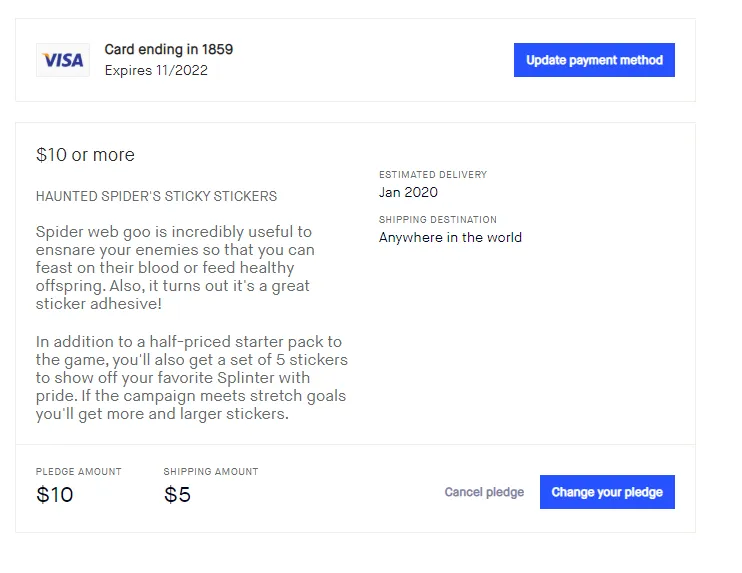Click the Spider web goo description paragraph
Viewport: 742px width, 573px height.
(175, 268)
